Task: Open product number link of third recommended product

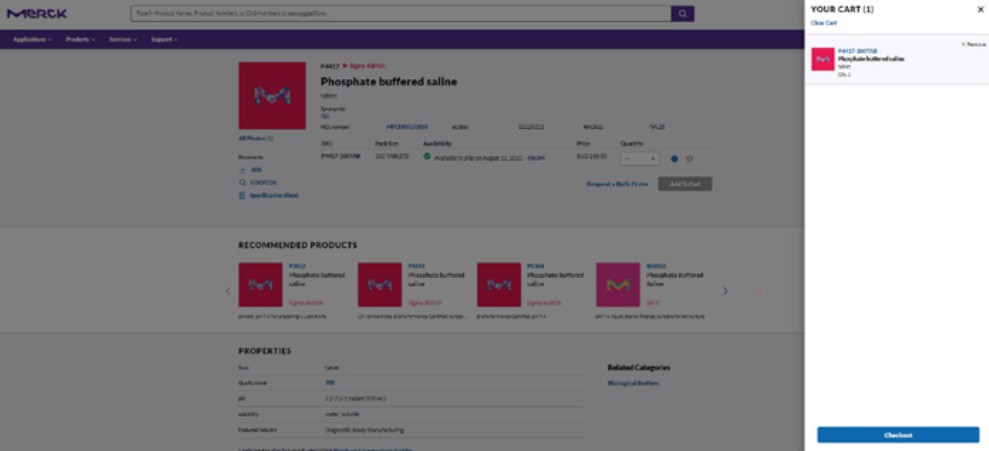Action: [535, 266]
